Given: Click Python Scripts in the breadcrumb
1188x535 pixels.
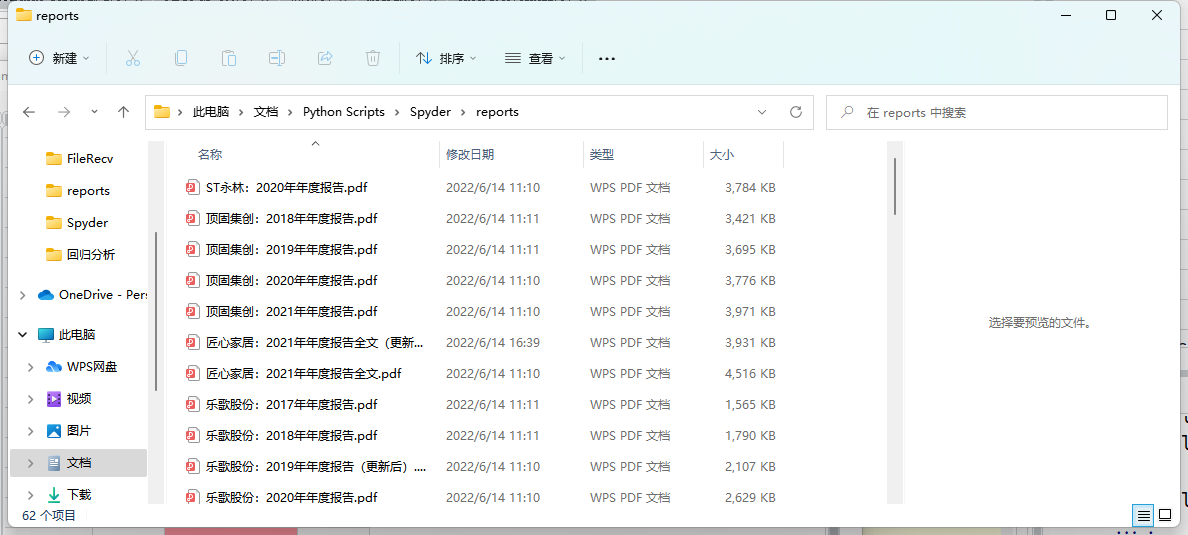Looking at the screenshot, I should [344, 112].
